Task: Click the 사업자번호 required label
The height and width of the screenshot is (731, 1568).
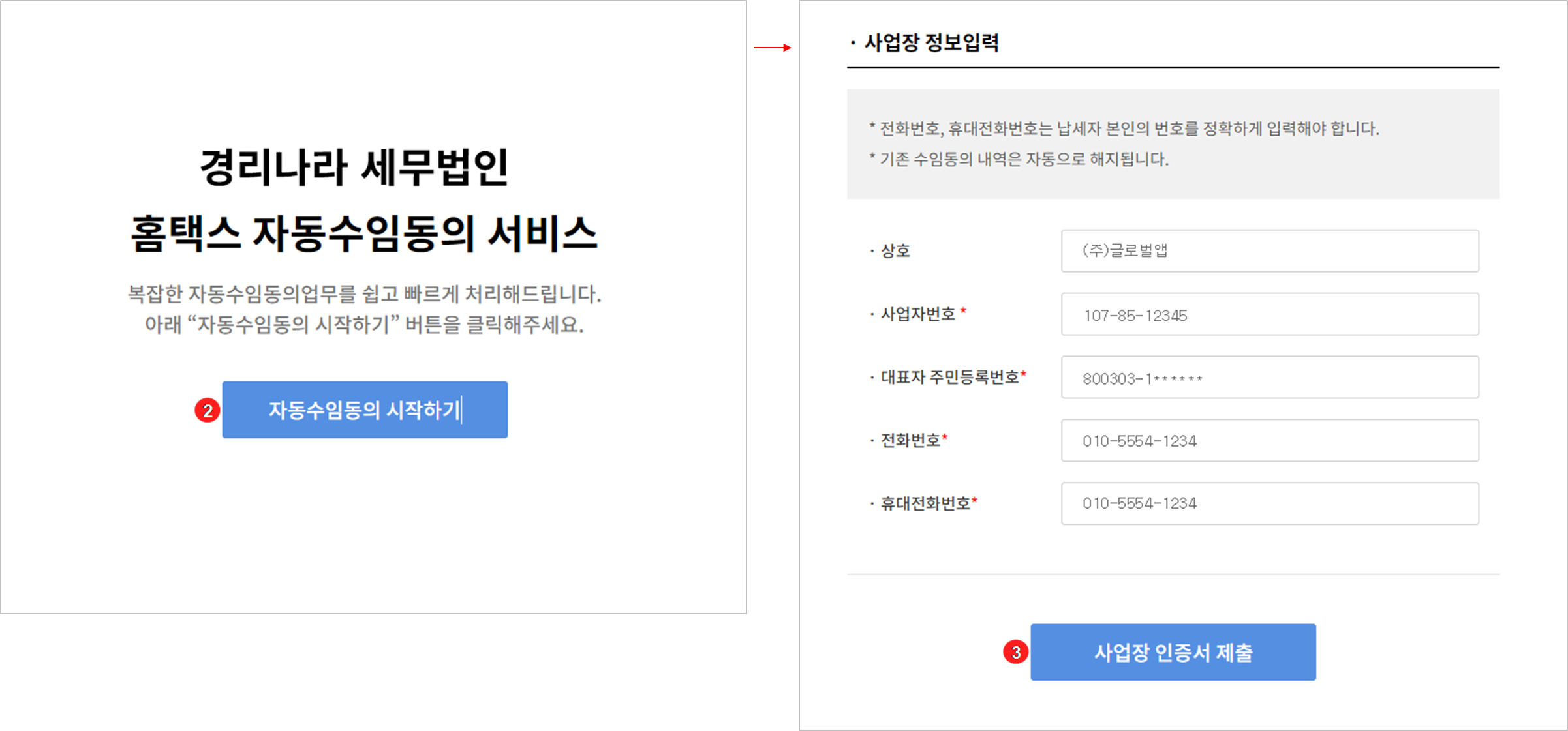Action: pos(917,314)
